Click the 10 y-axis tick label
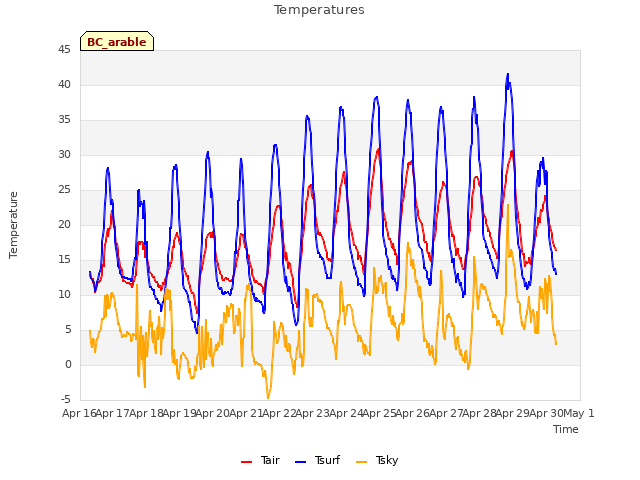Image resolution: width=640 pixels, height=480 pixels. 64,295
